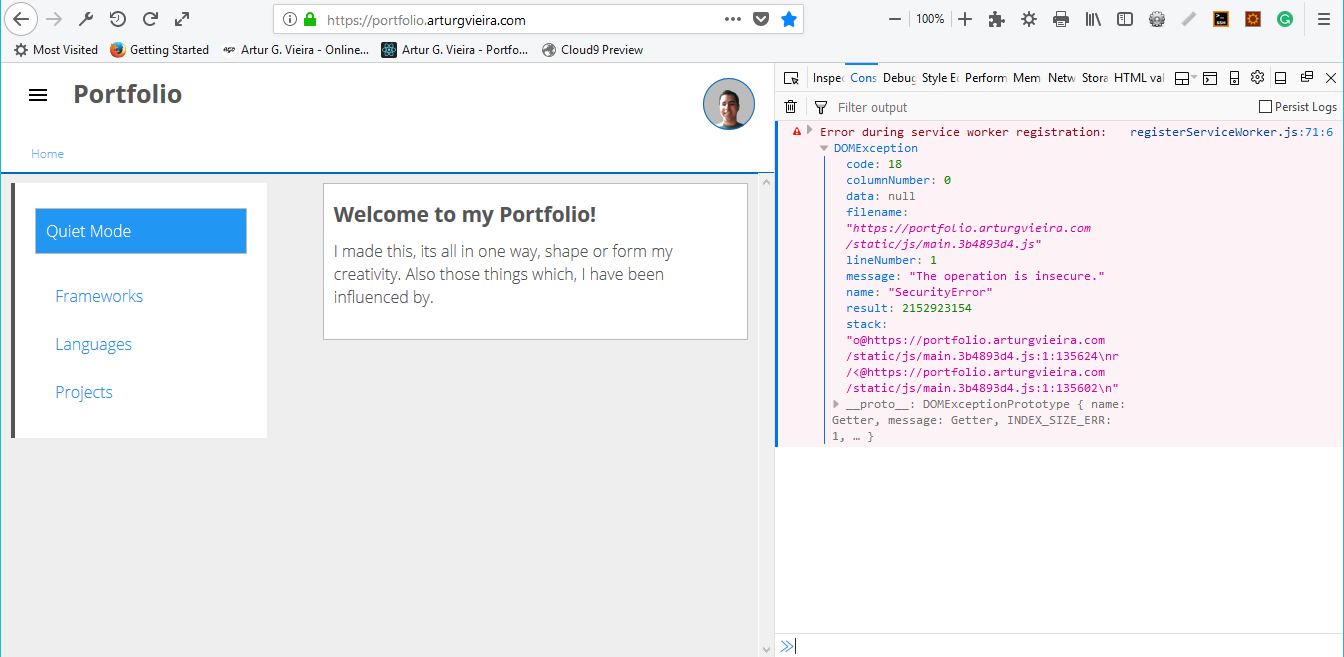Click the page vertical scrollbar down arrow

pyautogui.click(x=766, y=649)
